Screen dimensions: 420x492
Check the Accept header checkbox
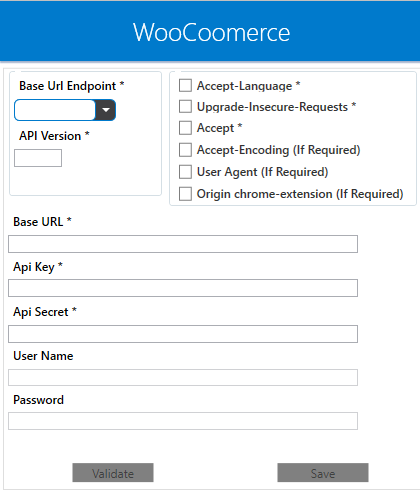[185, 128]
